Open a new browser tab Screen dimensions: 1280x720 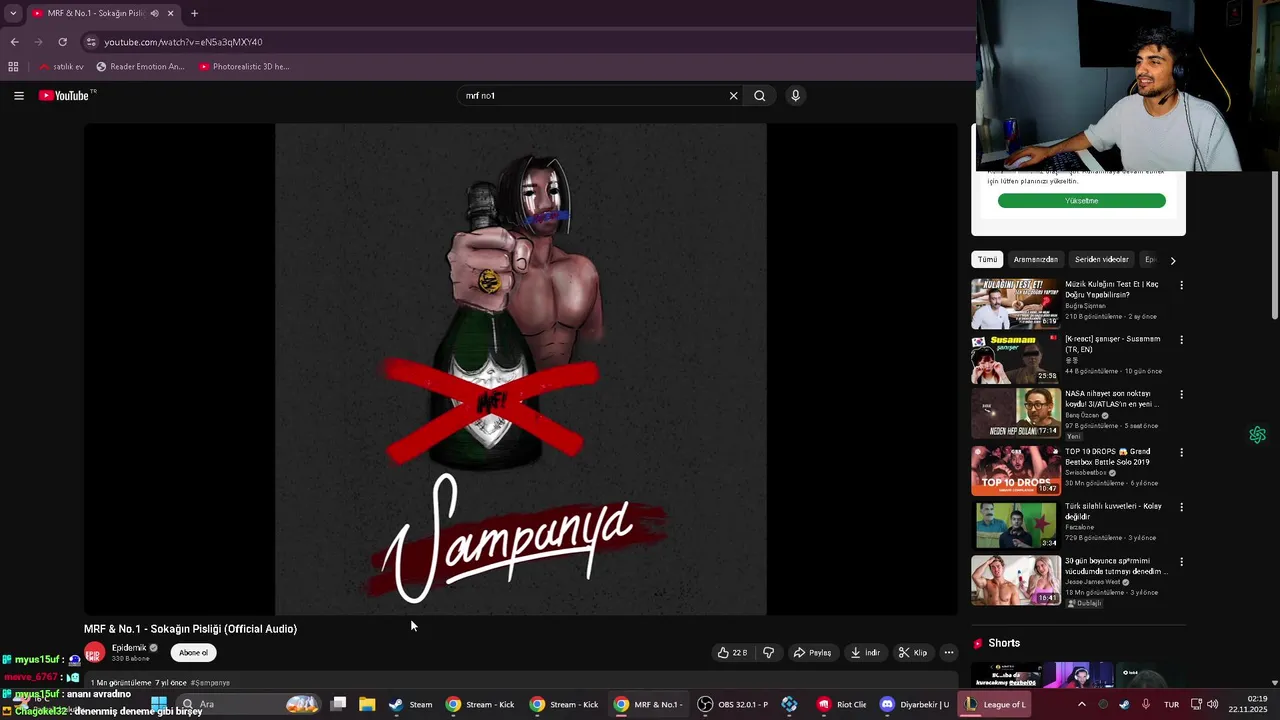pyautogui.click(x=194, y=14)
